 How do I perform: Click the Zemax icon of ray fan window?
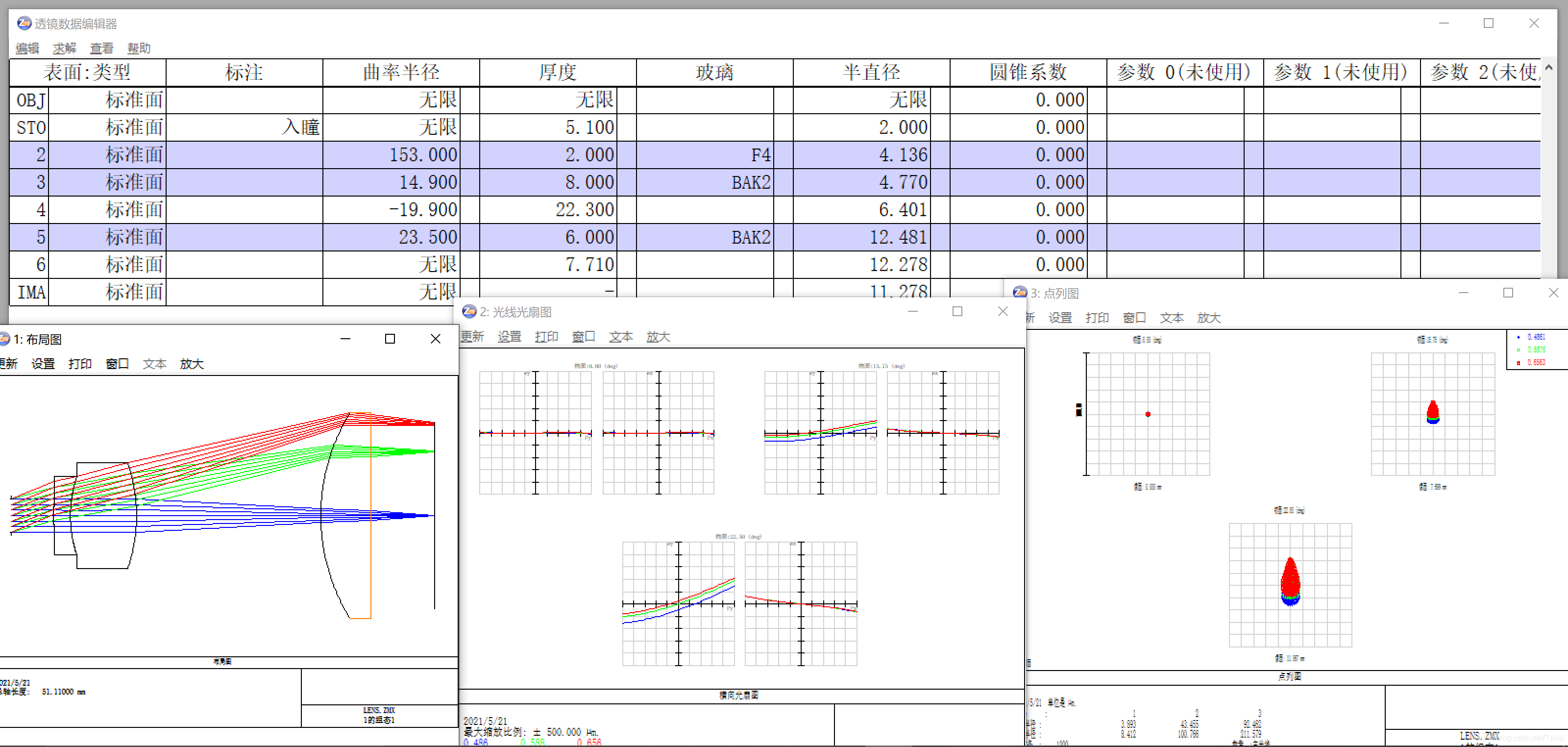pyautogui.click(x=469, y=312)
